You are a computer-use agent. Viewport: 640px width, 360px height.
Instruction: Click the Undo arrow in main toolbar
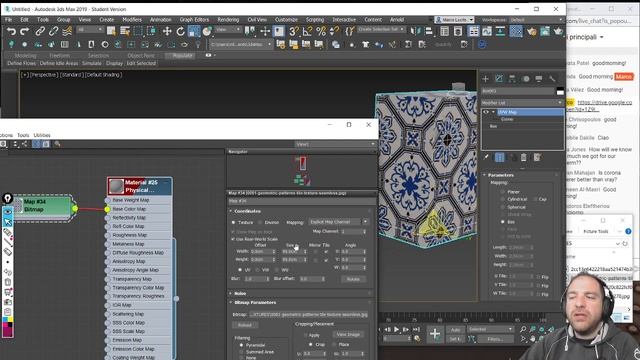[11, 31]
